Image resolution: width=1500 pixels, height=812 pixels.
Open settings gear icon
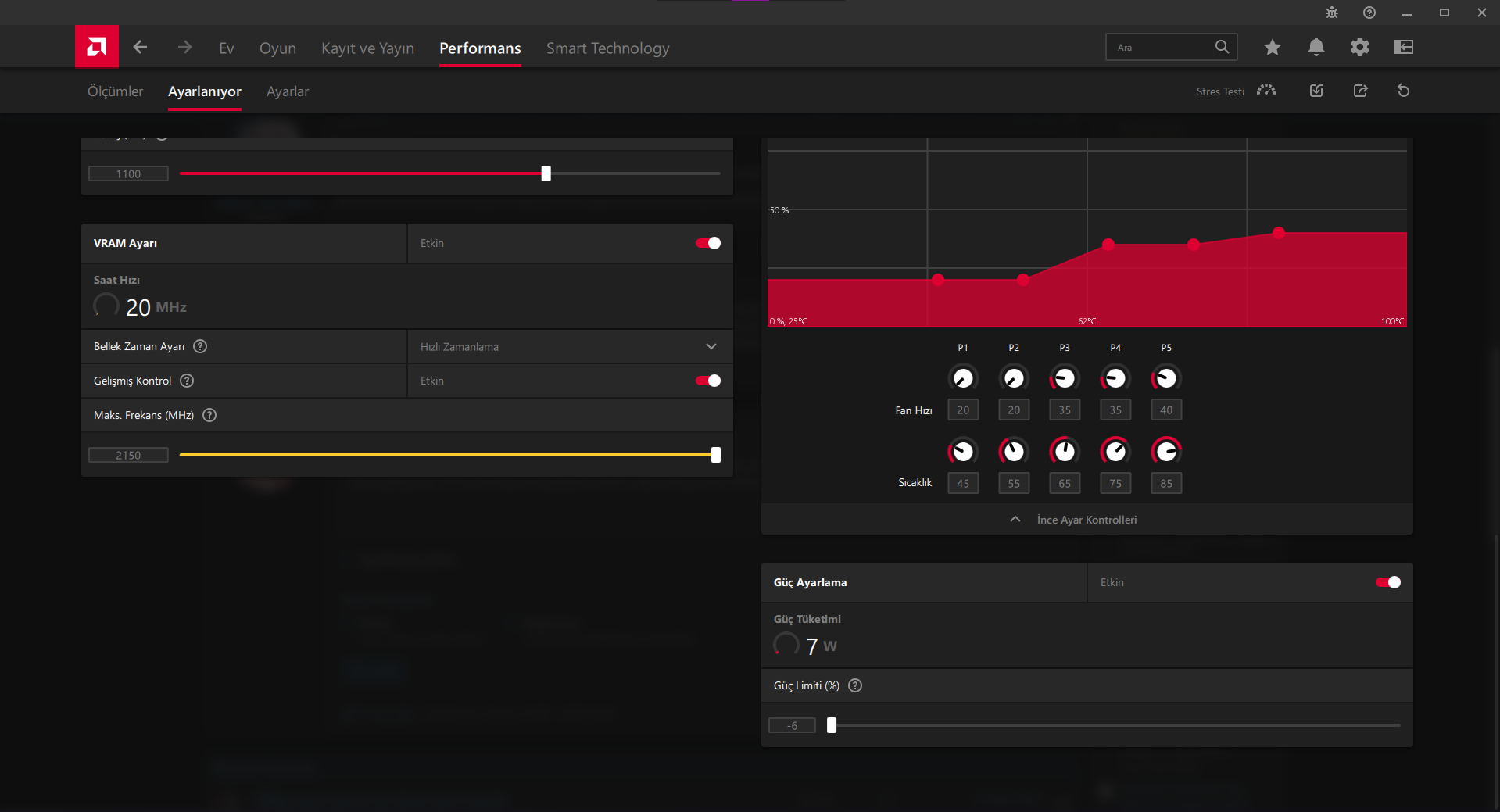click(x=1360, y=47)
